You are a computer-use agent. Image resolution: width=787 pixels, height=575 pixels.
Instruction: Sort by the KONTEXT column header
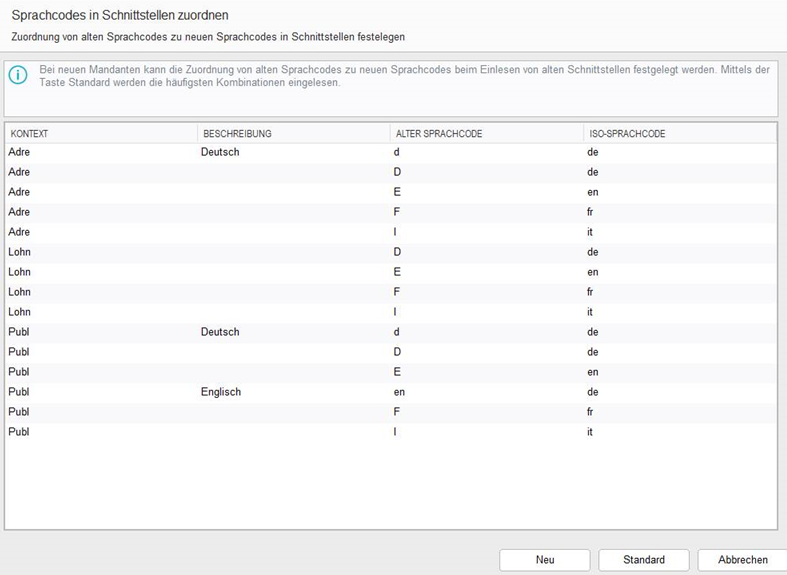tap(30, 133)
